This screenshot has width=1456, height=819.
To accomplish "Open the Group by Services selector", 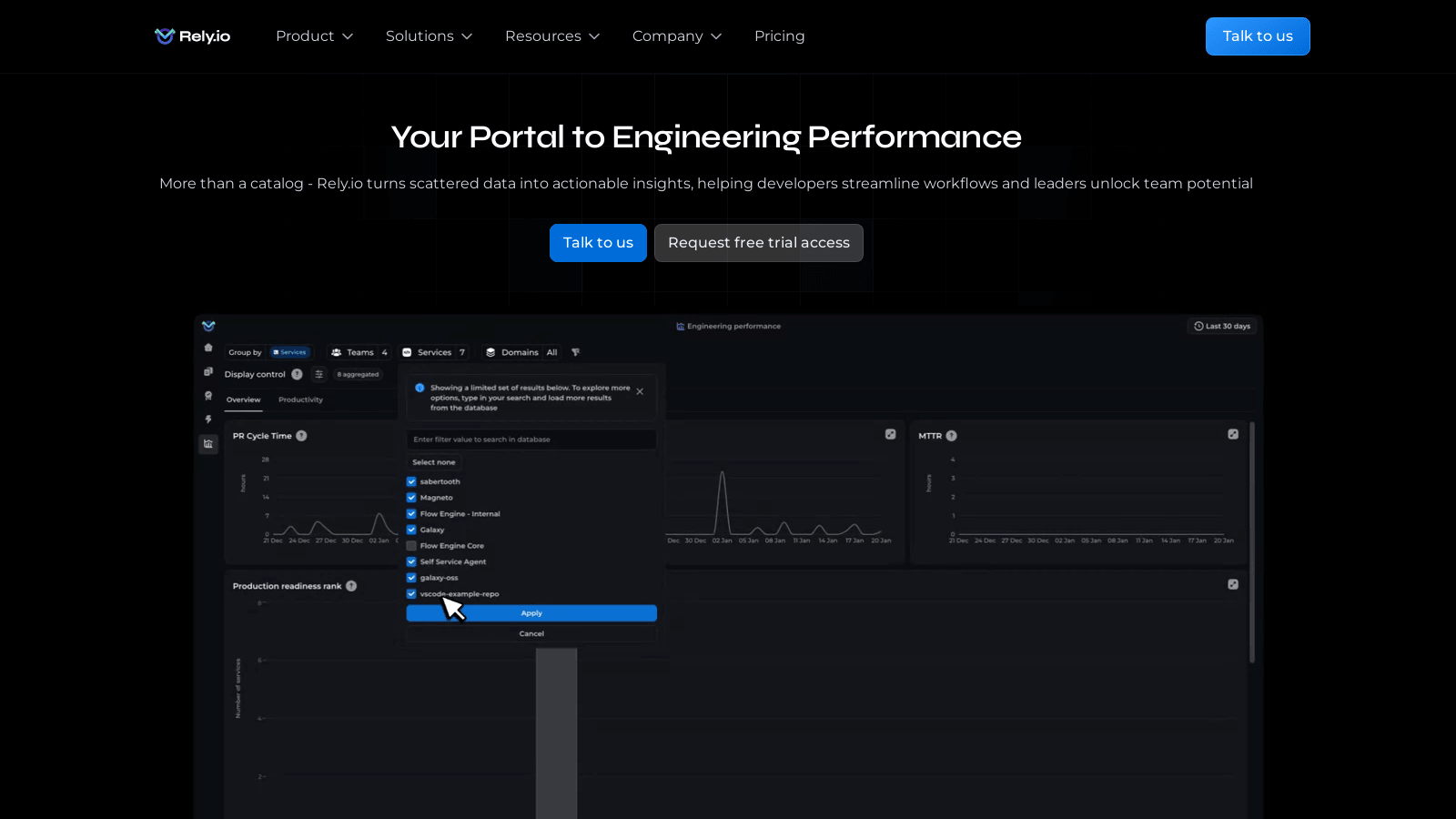I will (x=292, y=352).
